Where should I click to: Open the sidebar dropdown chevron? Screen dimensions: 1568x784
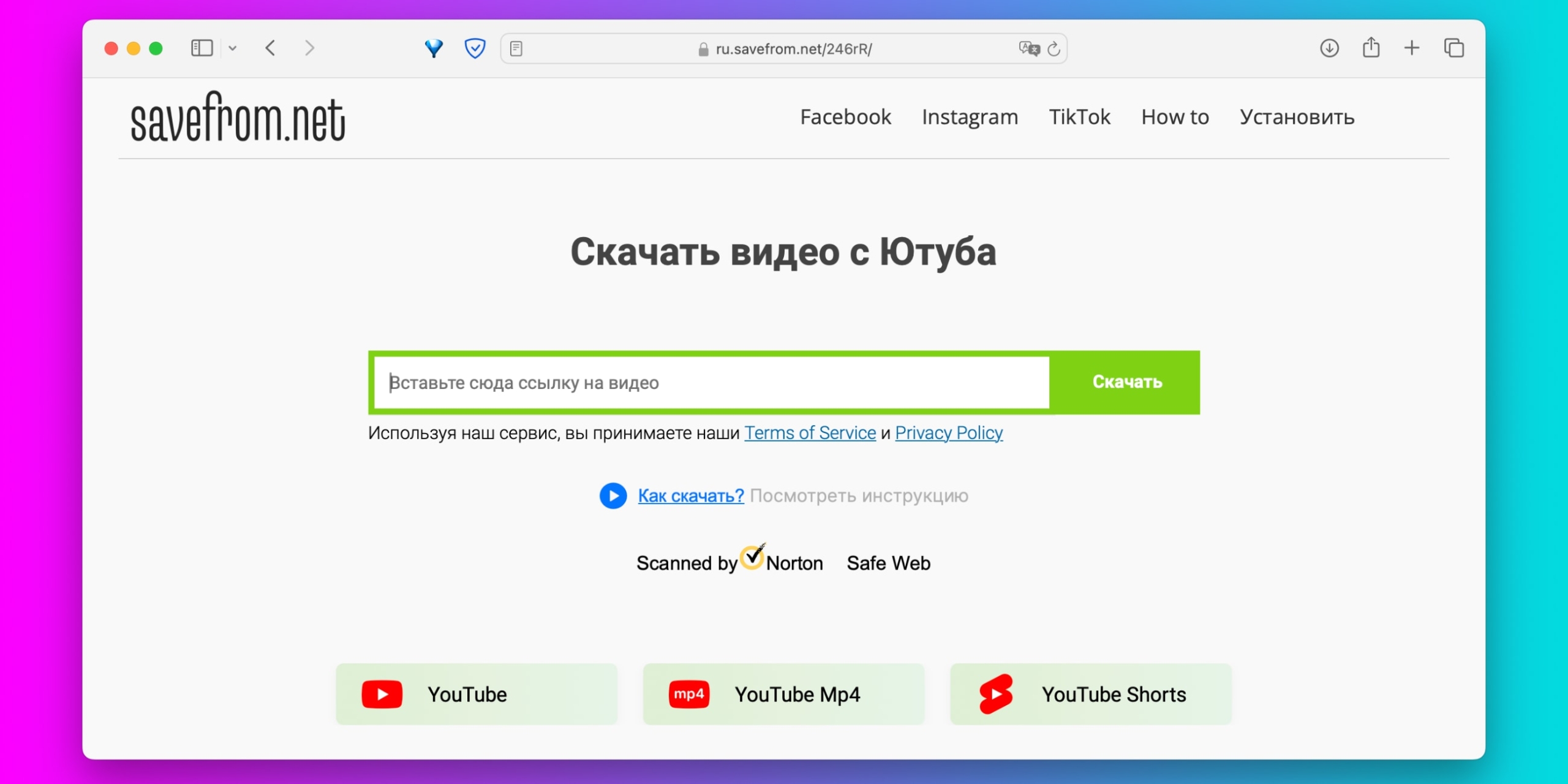click(x=233, y=48)
